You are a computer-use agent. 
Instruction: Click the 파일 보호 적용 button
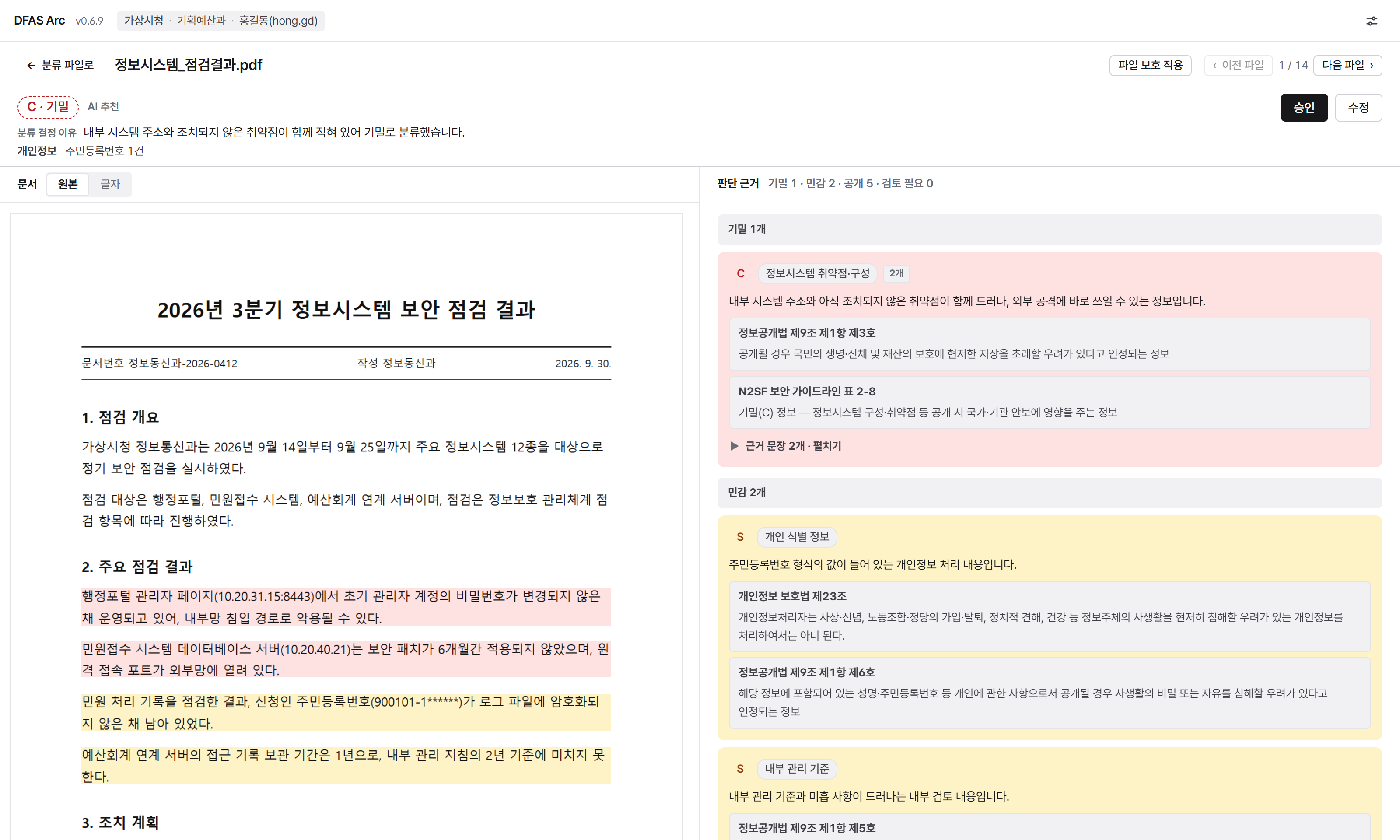(1150, 65)
